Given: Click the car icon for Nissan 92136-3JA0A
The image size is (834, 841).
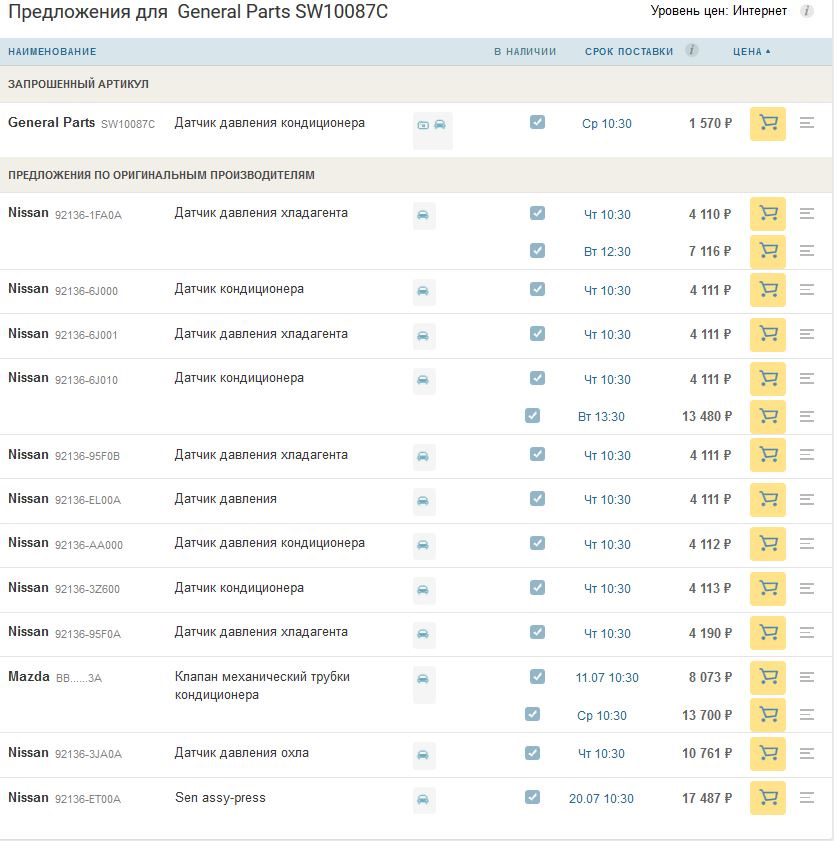Looking at the screenshot, I should click(423, 755).
